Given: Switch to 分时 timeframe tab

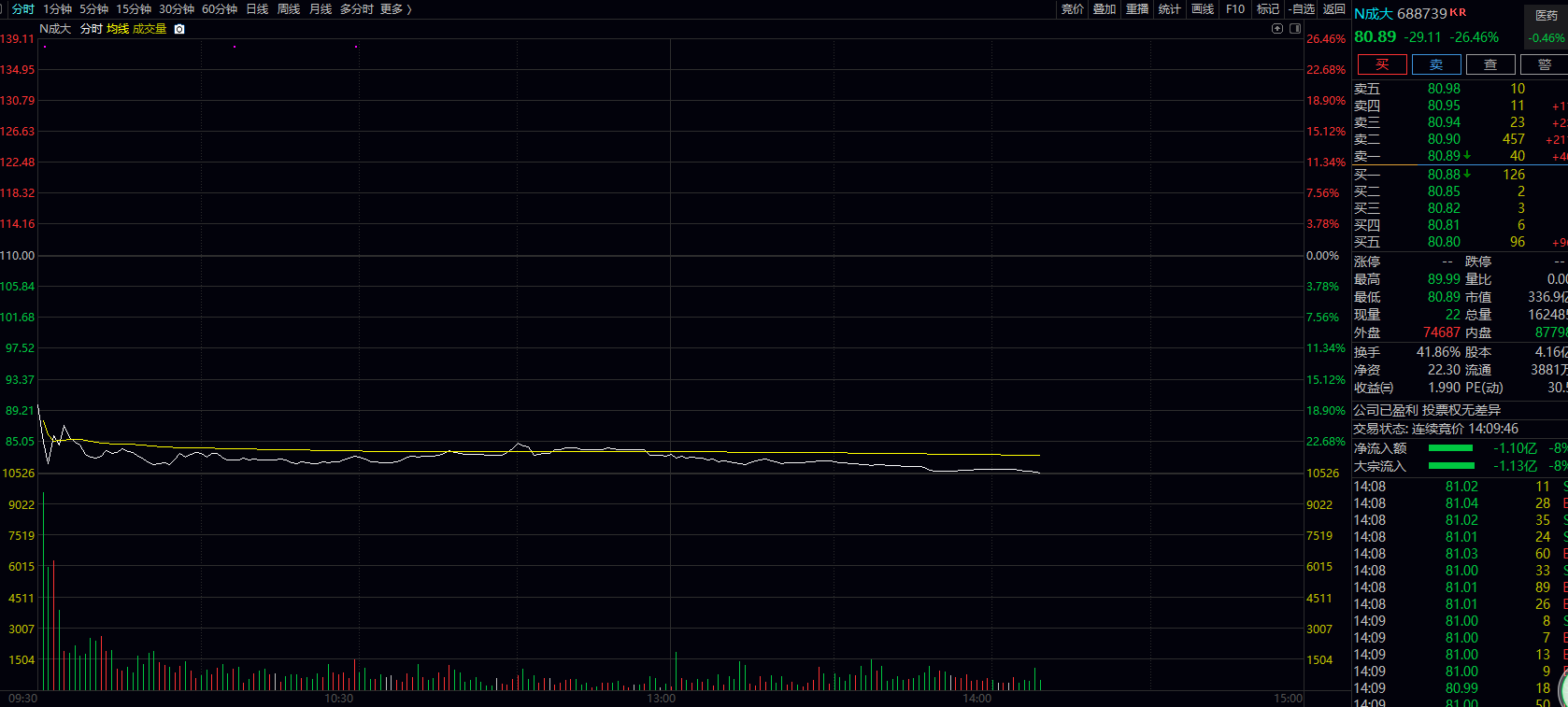Looking at the screenshot, I should [23, 8].
